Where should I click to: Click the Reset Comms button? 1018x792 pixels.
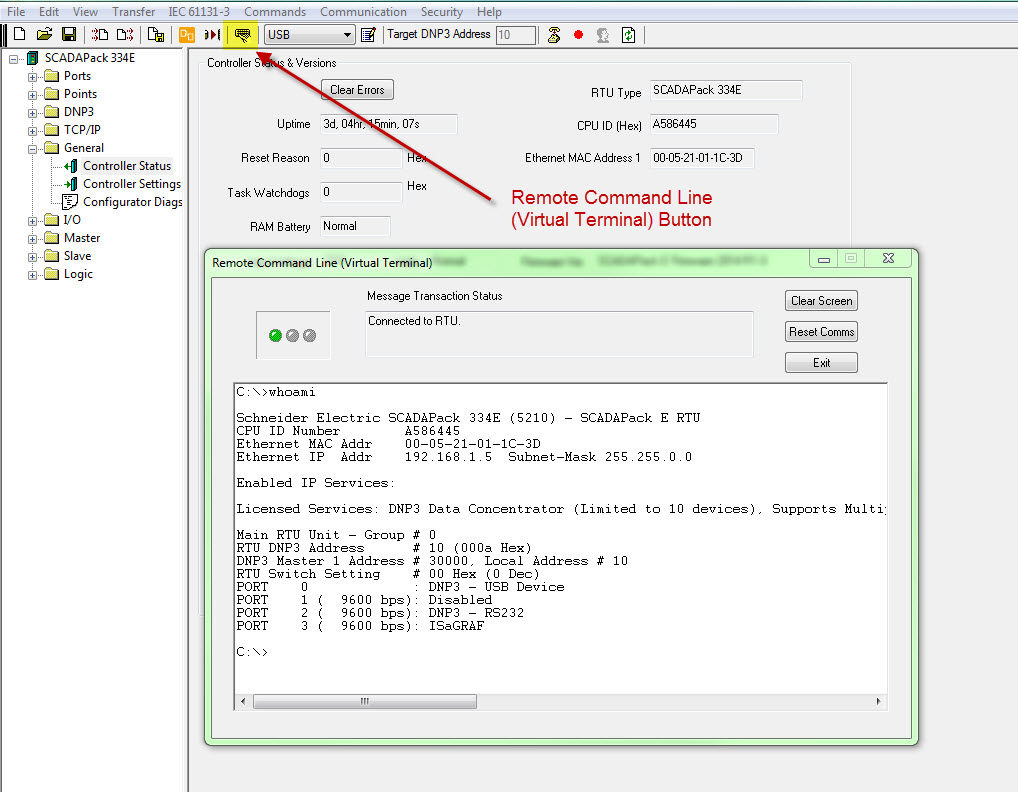(x=821, y=332)
